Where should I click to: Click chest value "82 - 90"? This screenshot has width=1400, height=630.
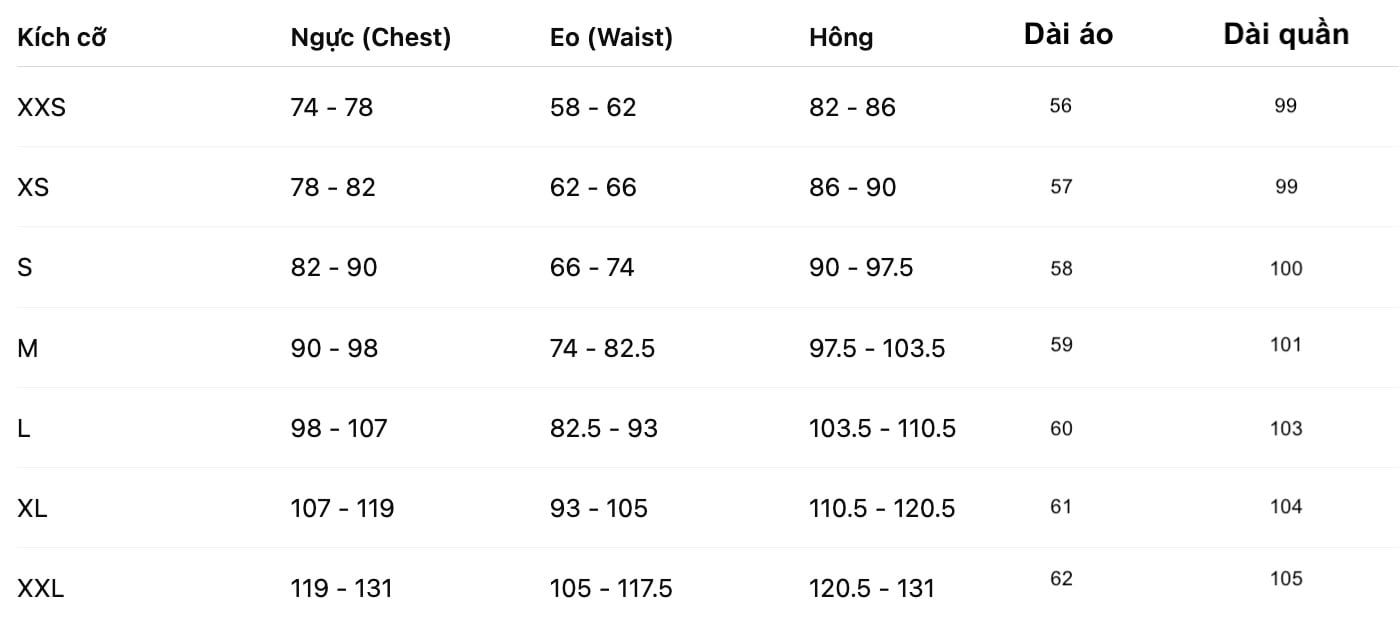(x=334, y=268)
